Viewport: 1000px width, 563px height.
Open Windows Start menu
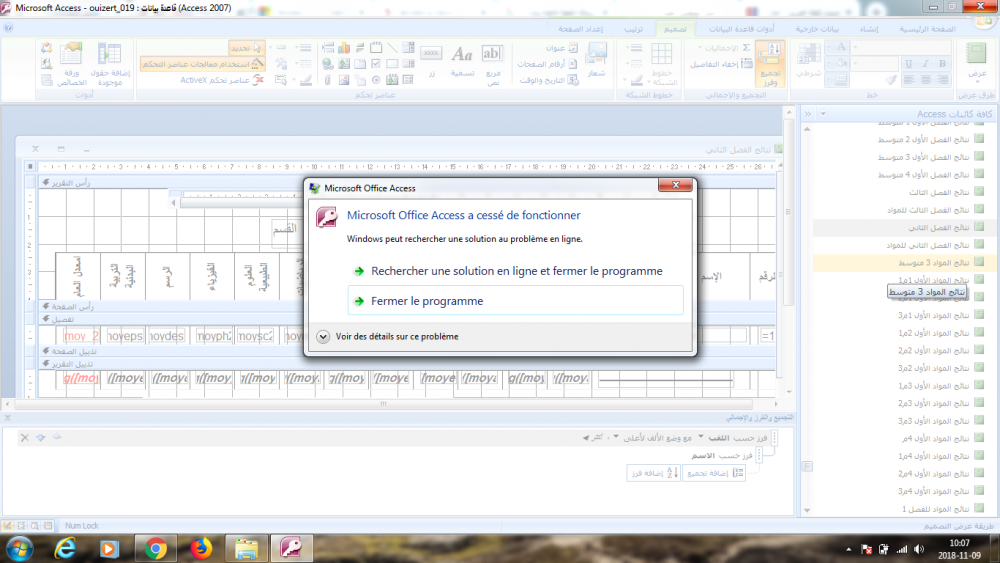pyautogui.click(x=19, y=548)
